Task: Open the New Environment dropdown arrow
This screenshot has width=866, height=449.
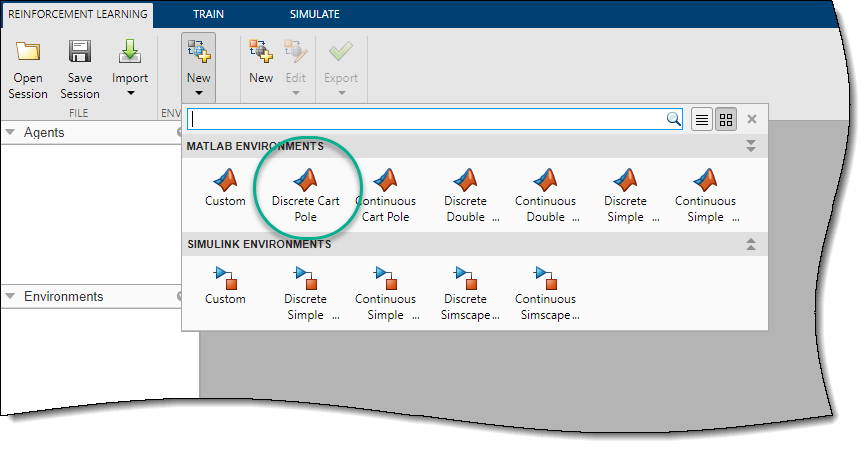Action: coord(198,93)
